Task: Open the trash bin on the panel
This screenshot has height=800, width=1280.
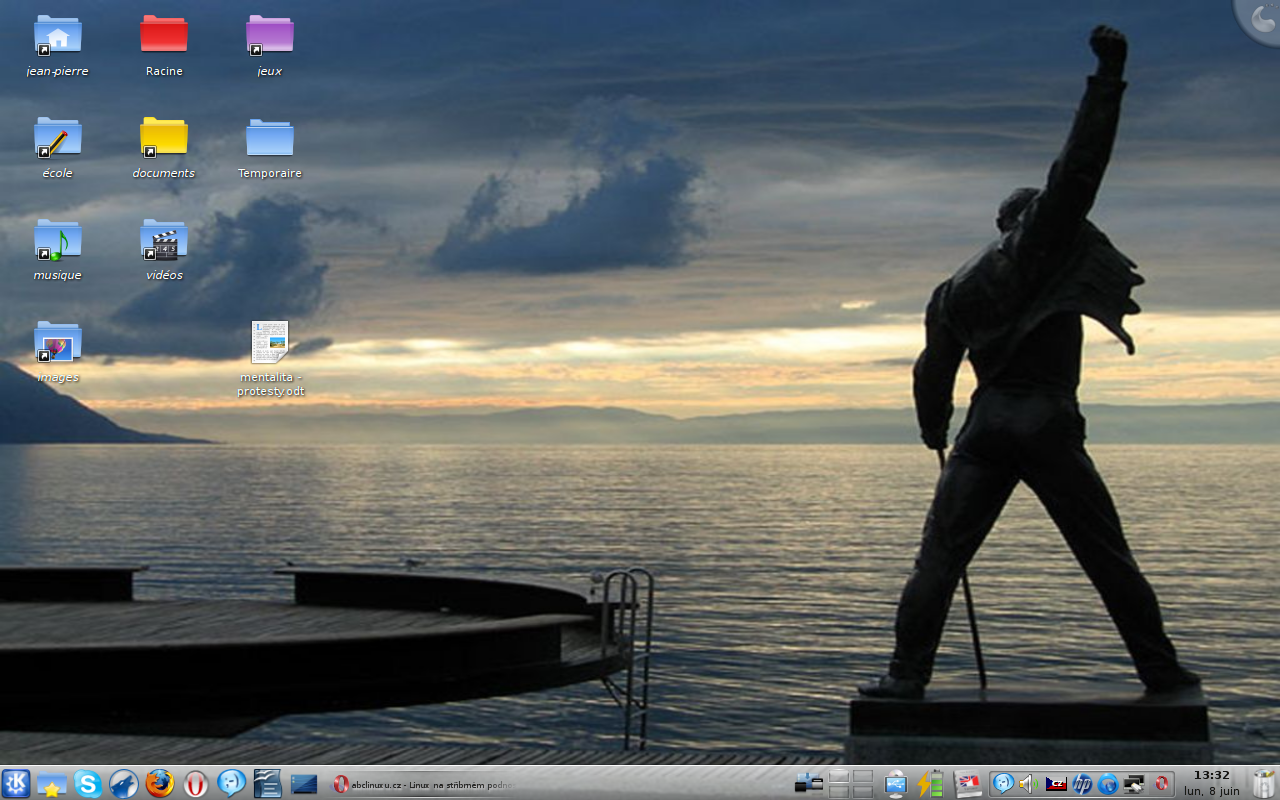Action: (1264, 784)
